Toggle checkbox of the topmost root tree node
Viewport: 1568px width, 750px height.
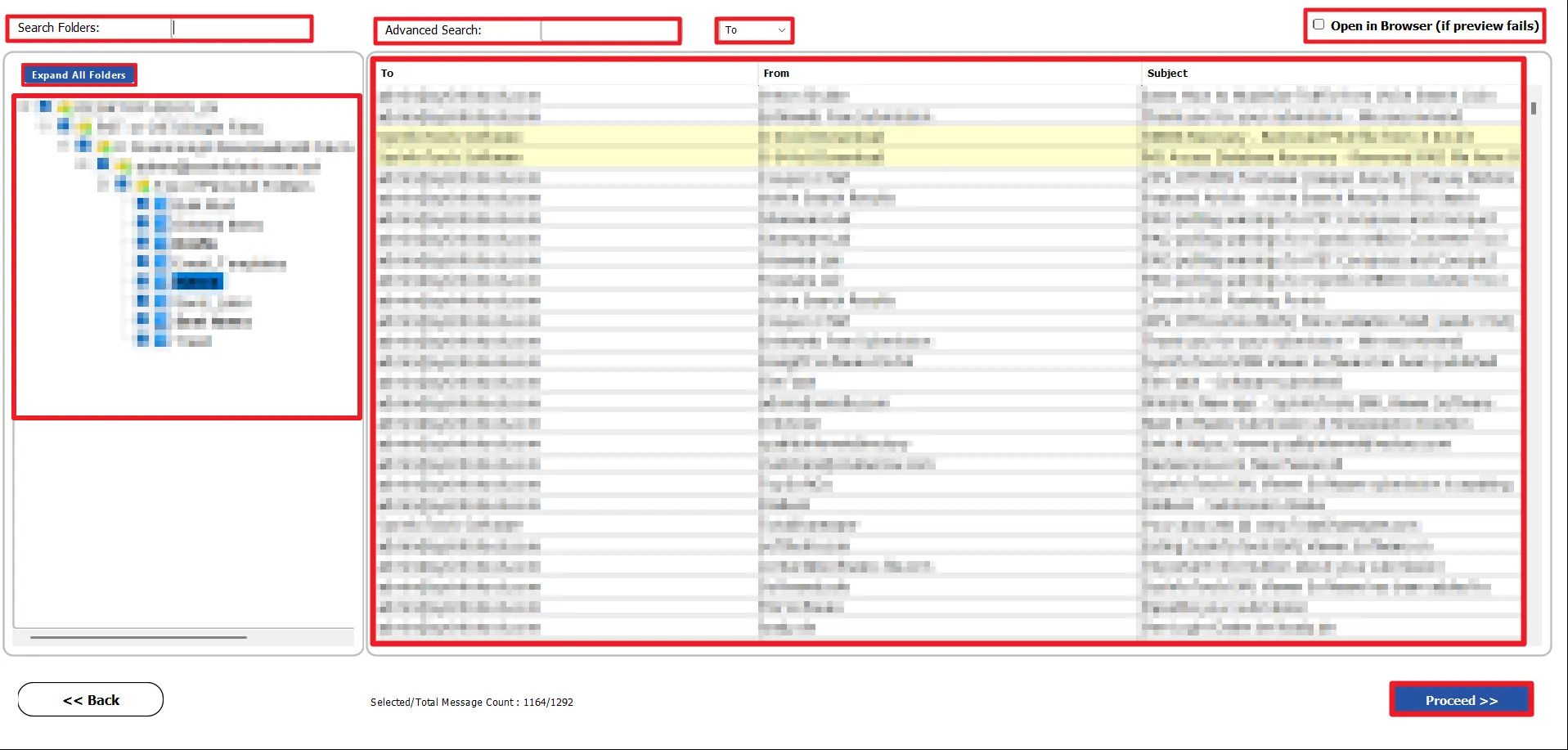pyautogui.click(x=46, y=106)
